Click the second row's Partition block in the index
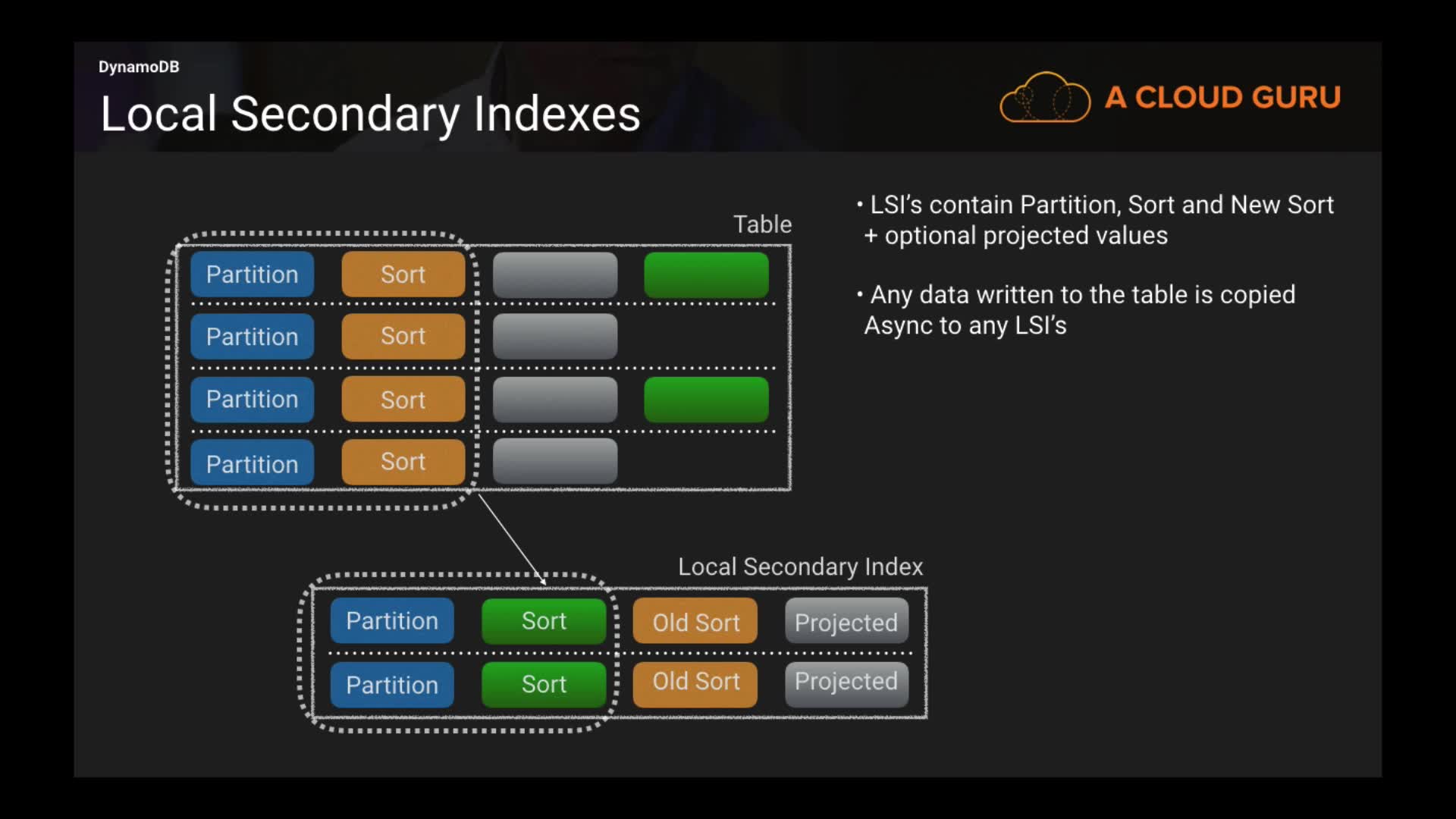Screen dimensions: 1456x819 click(x=392, y=685)
